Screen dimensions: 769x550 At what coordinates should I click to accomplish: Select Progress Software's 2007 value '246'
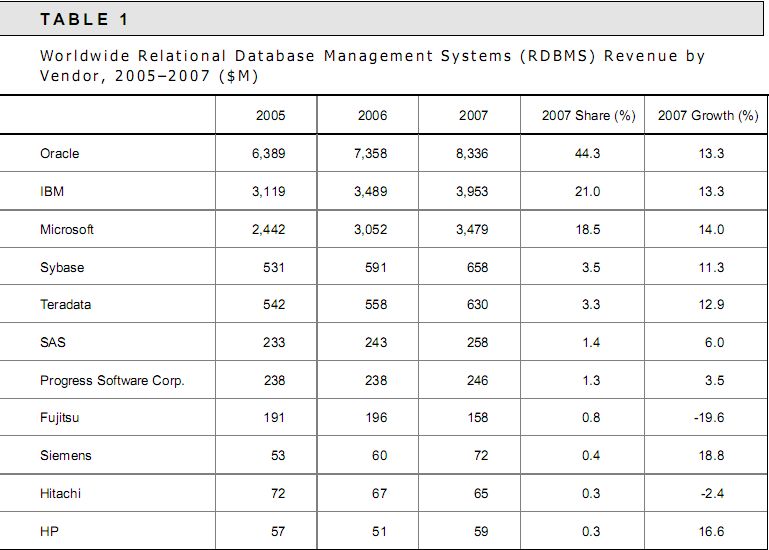(x=478, y=380)
